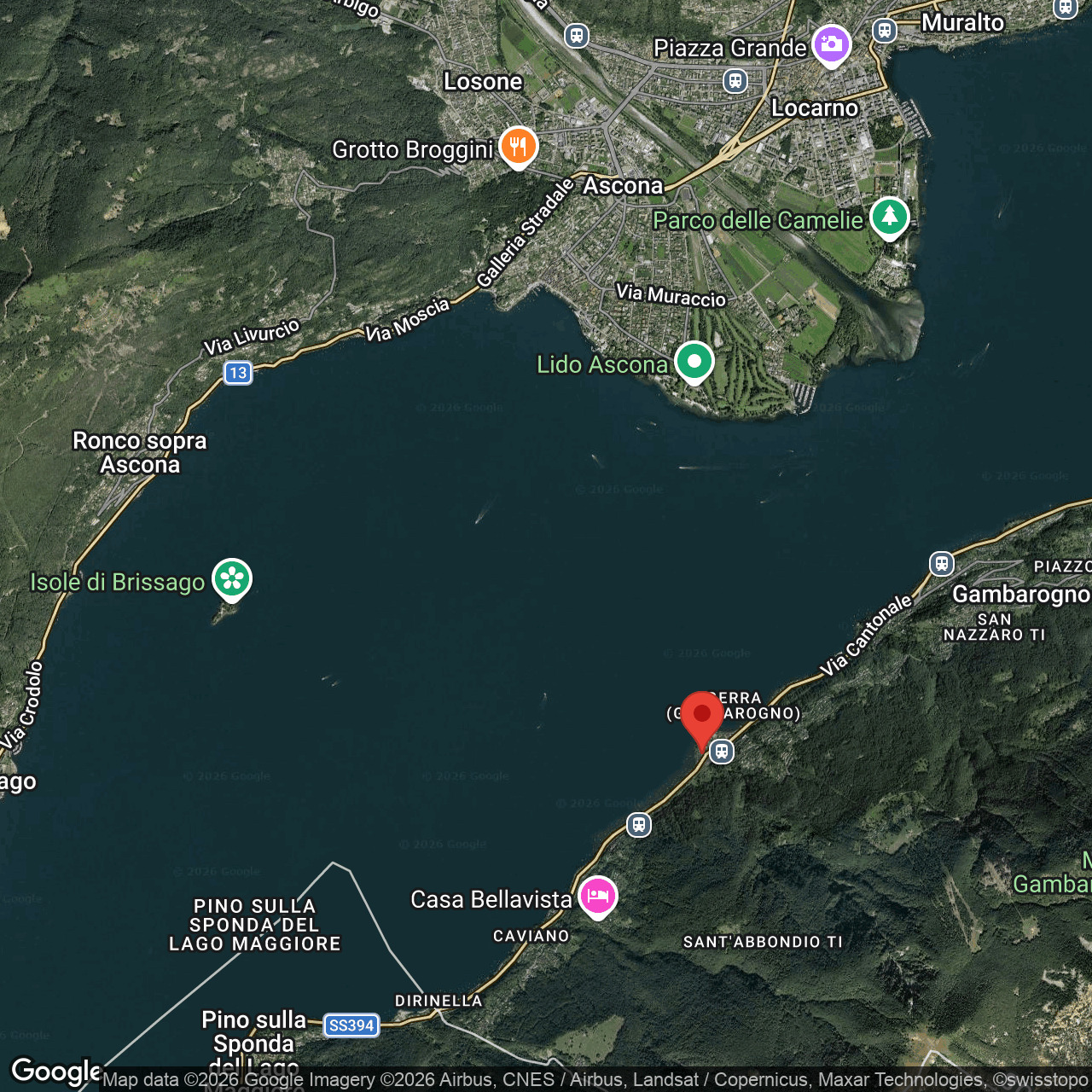Image resolution: width=1092 pixels, height=1092 pixels.
Task: Select the Muralto label
Action: (962, 22)
